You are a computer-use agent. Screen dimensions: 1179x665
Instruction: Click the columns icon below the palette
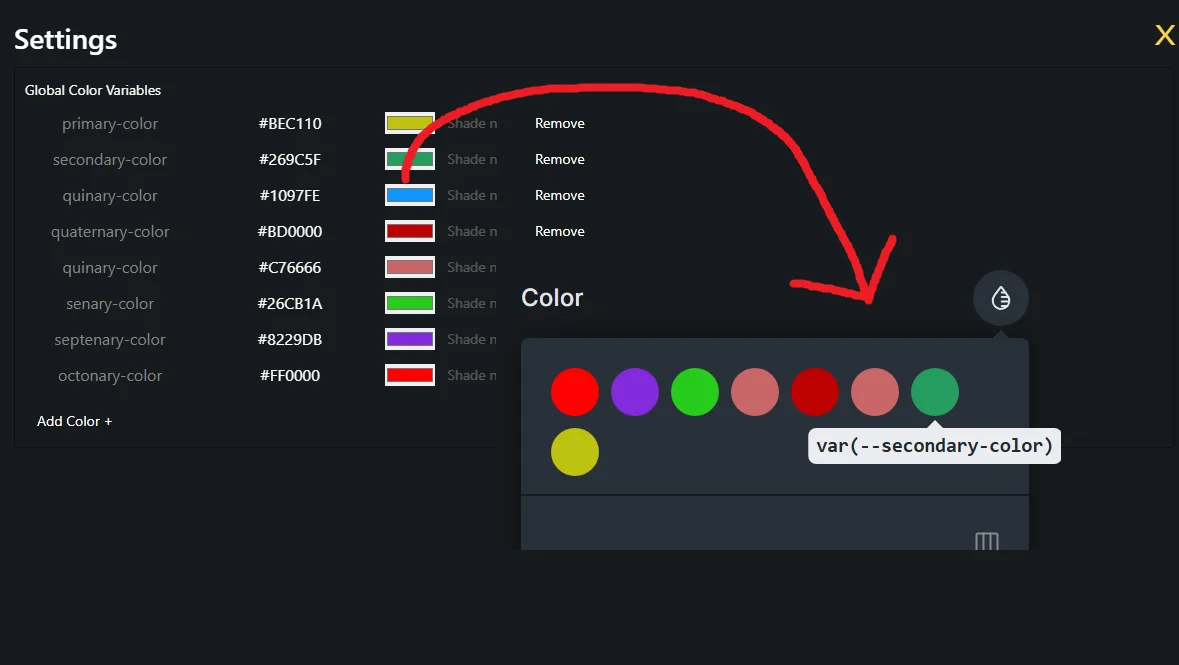986,542
